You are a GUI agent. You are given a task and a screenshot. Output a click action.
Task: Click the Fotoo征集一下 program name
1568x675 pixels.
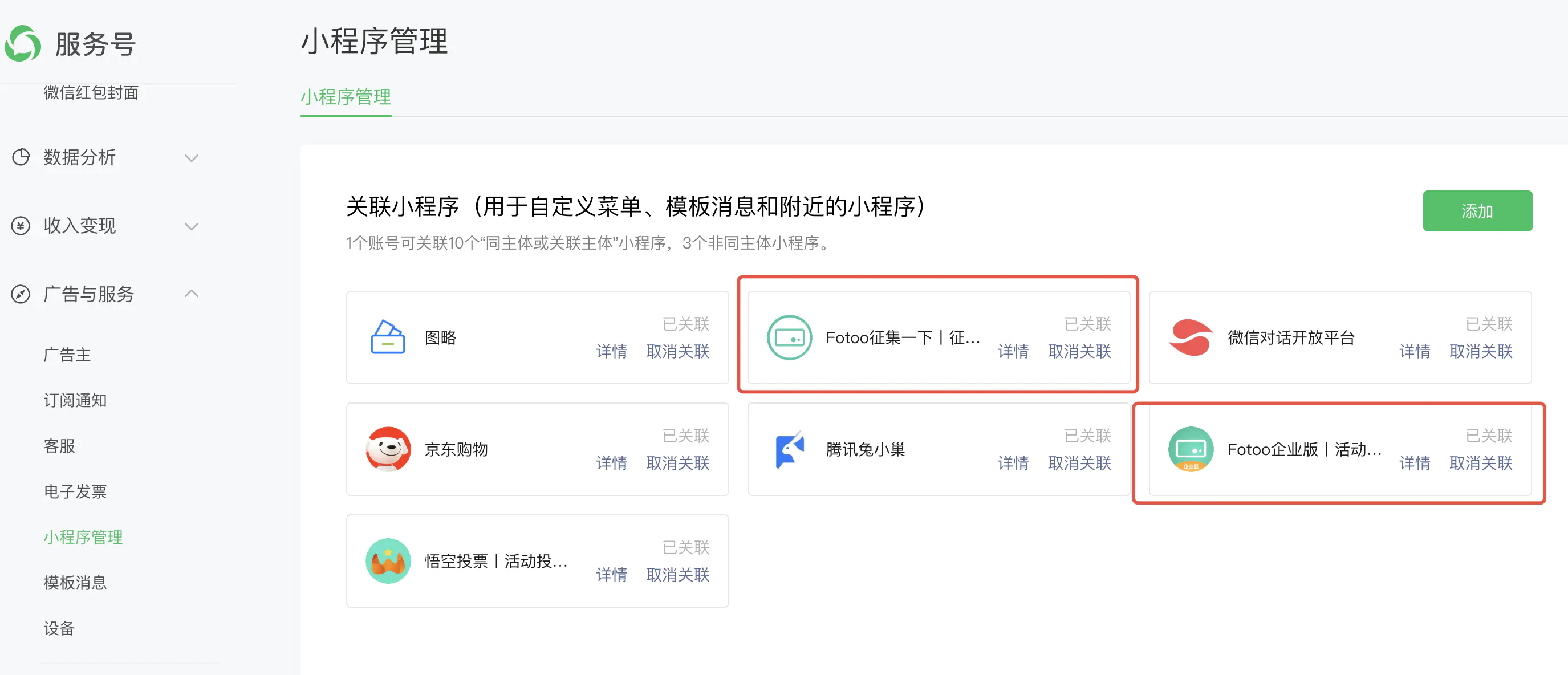click(903, 337)
